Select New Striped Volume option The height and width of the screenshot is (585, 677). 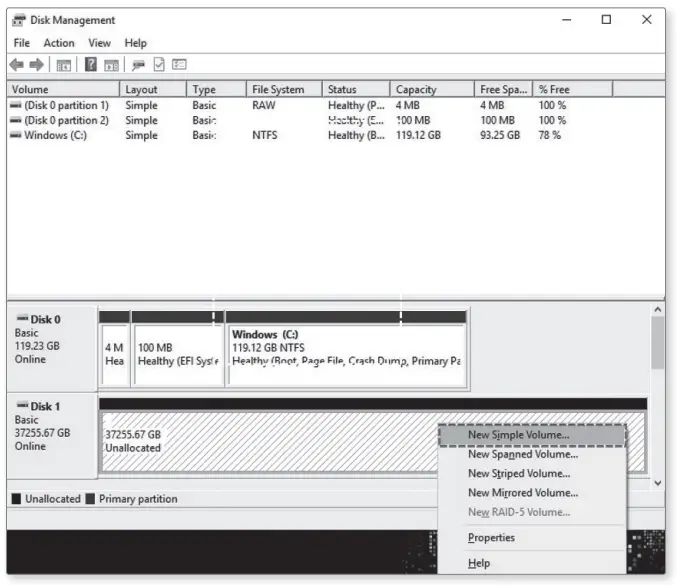(x=518, y=473)
